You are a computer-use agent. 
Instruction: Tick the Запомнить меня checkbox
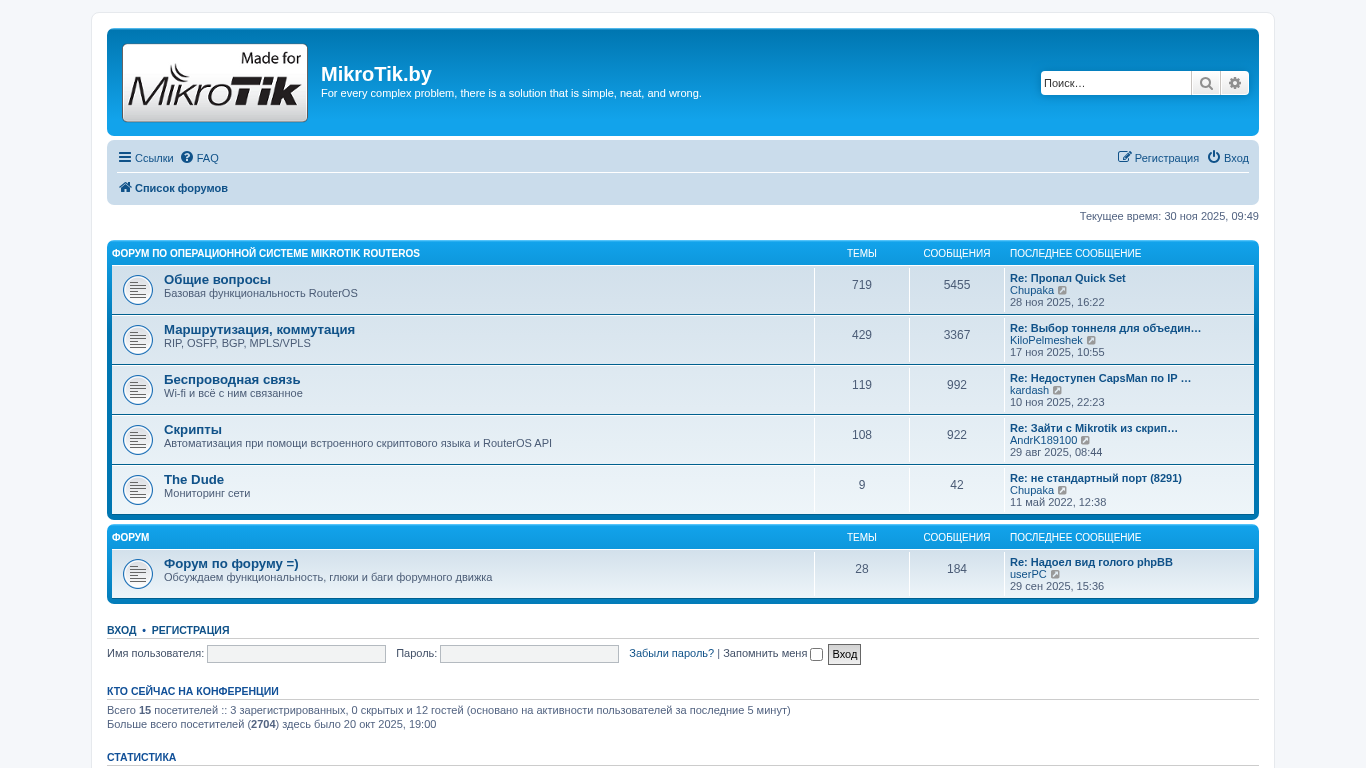point(816,654)
